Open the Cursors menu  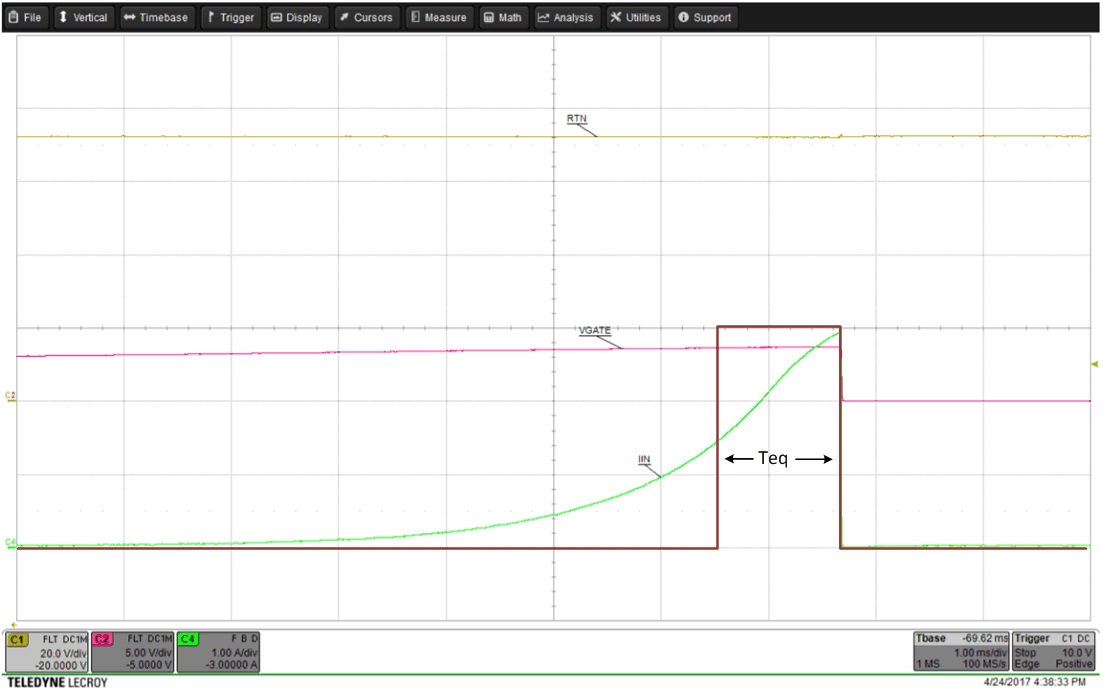(x=366, y=17)
